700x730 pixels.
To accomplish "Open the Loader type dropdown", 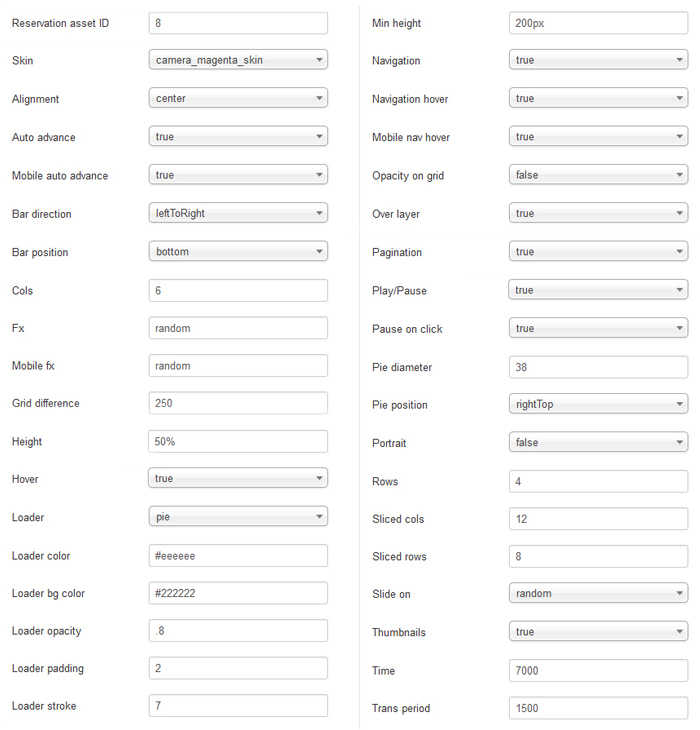I will click(x=238, y=517).
